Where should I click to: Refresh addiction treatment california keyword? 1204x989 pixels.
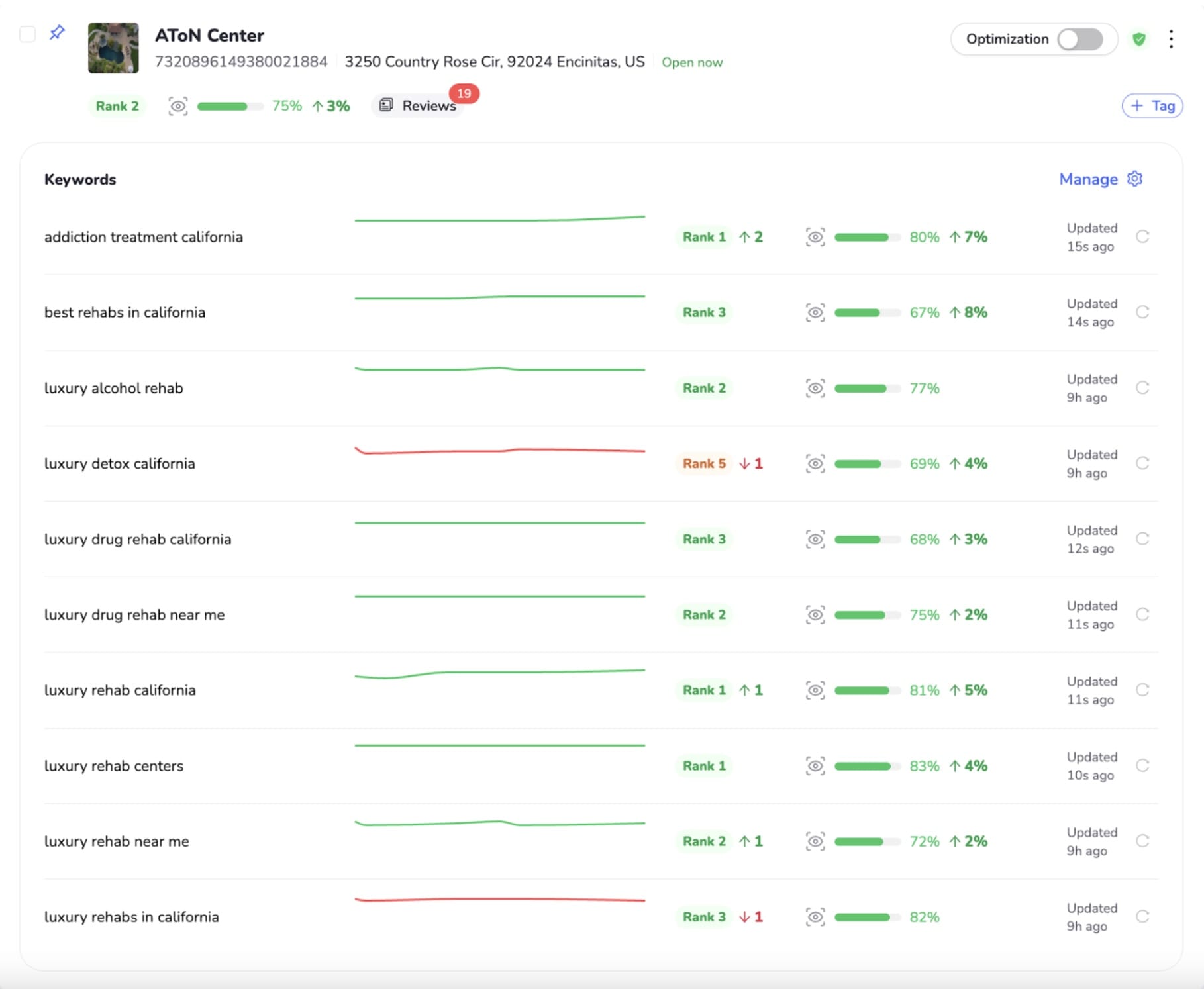tap(1142, 236)
